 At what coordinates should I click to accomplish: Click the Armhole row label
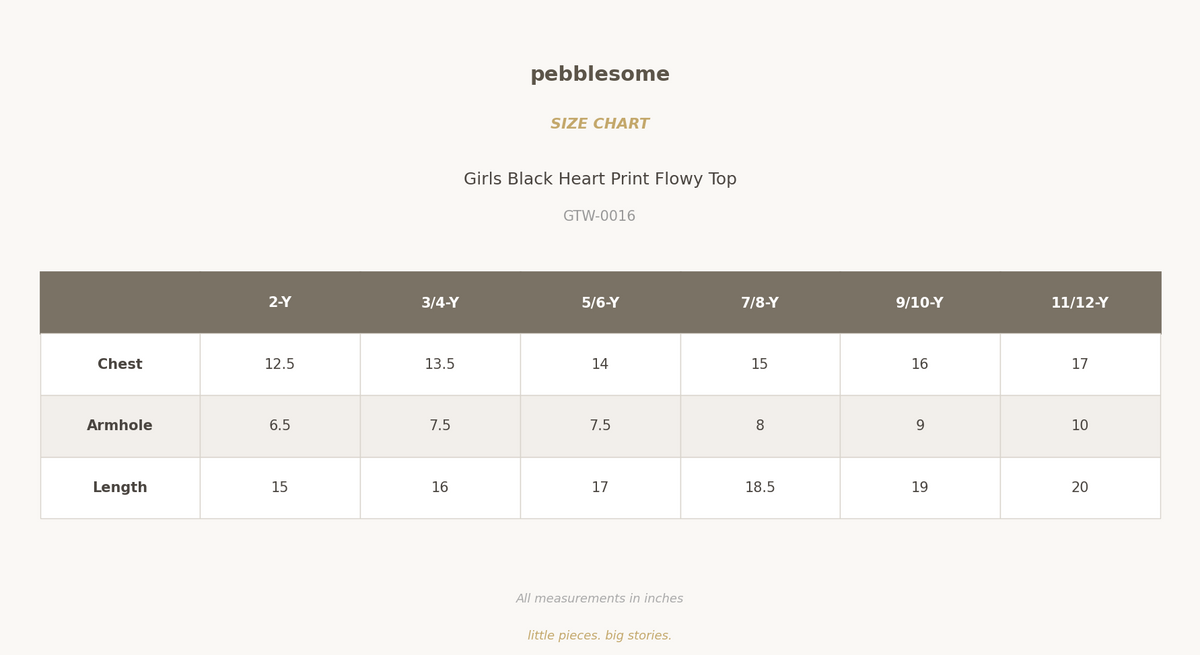click(120, 426)
